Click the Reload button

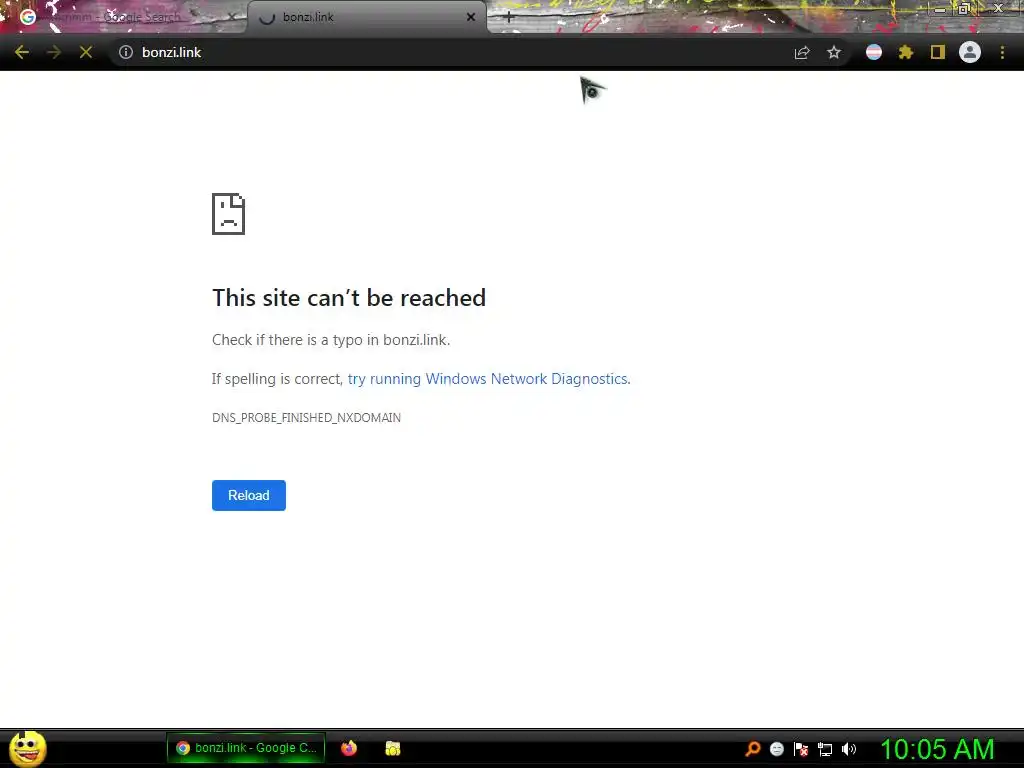coord(249,495)
